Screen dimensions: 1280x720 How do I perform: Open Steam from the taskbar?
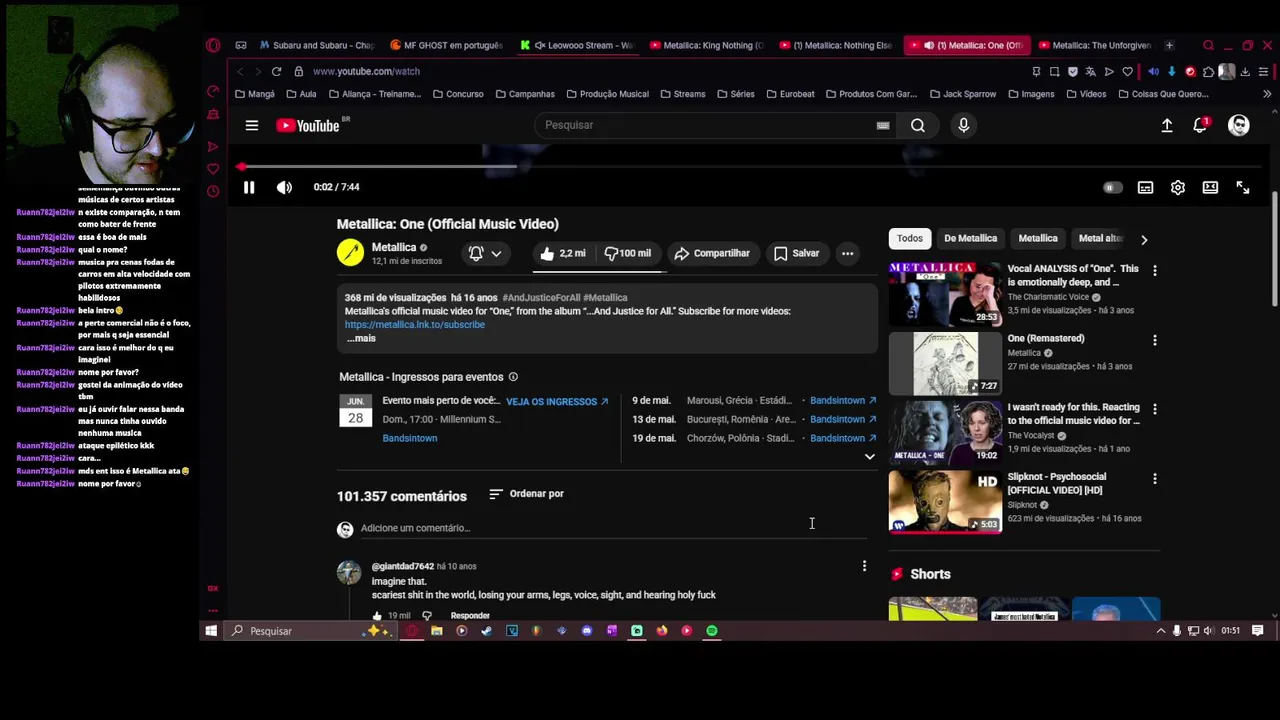click(486, 631)
